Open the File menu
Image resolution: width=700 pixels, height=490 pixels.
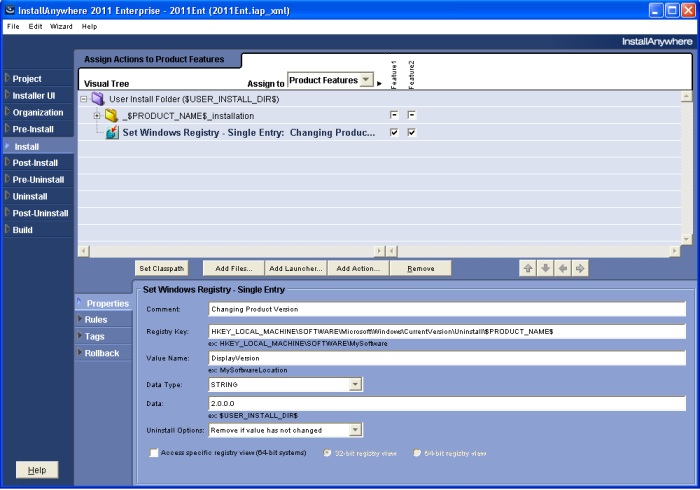tap(13, 26)
